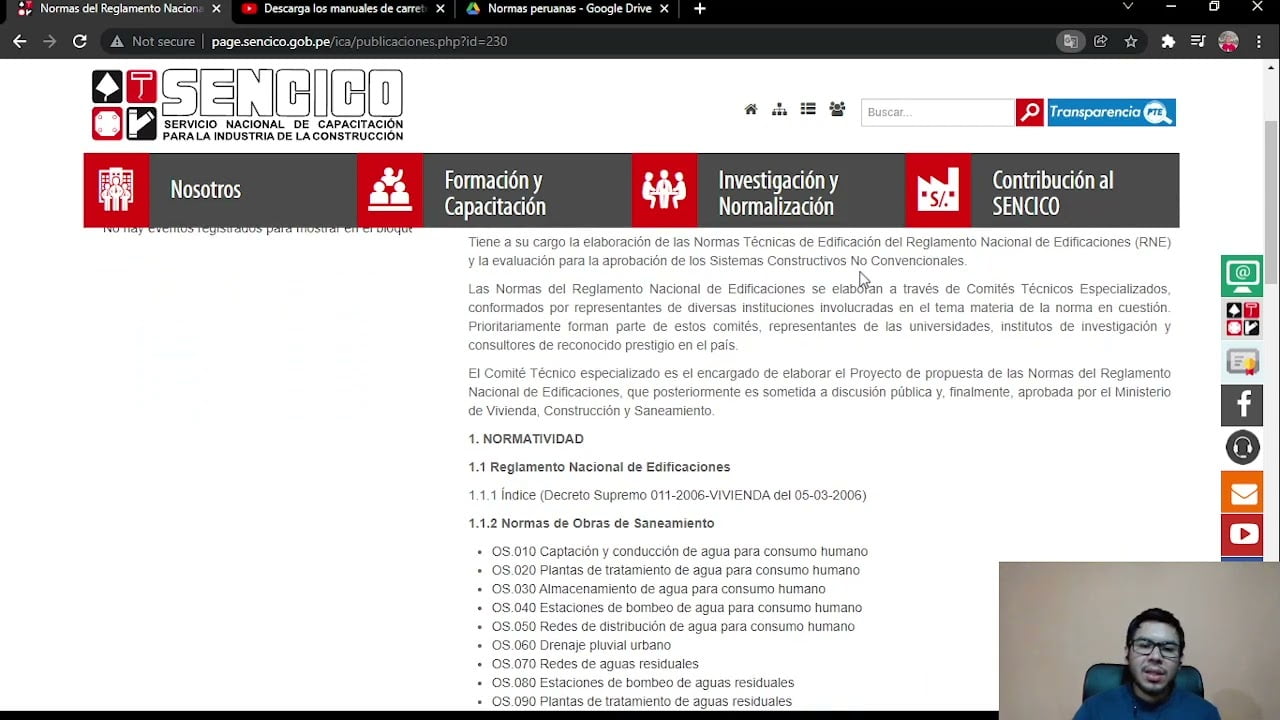
Task: Click OS.050 Redes de distribución de agua
Action: coord(673,626)
